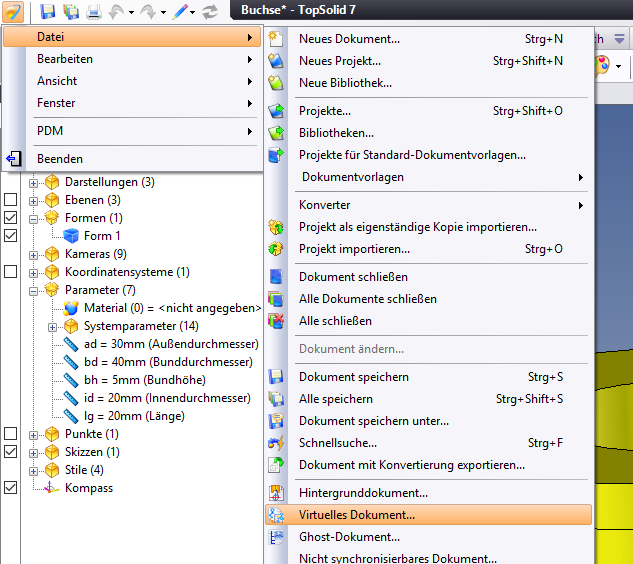Click the Print icon in quick toolbar
633x564 pixels.
pyautogui.click(x=94, y=12)
